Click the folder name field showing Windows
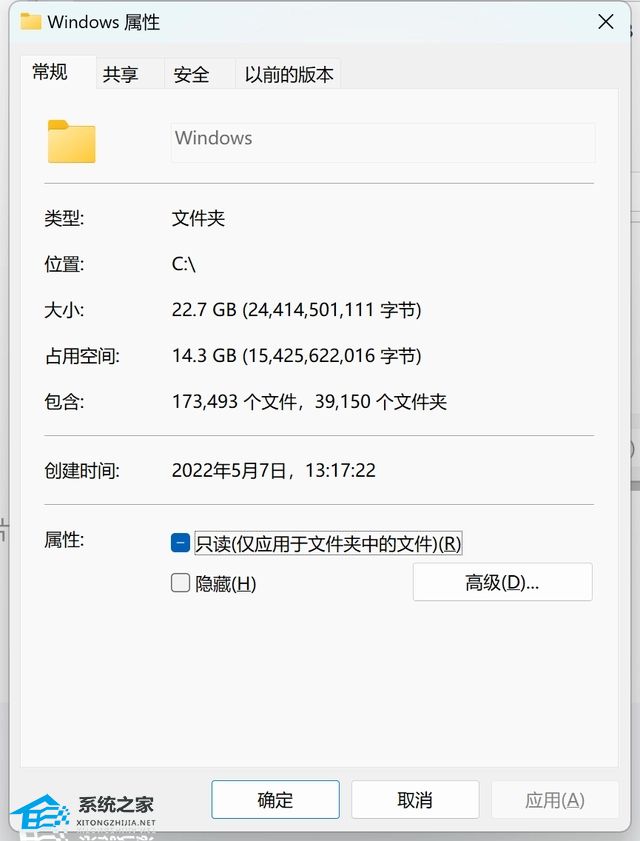This screenshot has height=841, width=640. click(383, 142)
